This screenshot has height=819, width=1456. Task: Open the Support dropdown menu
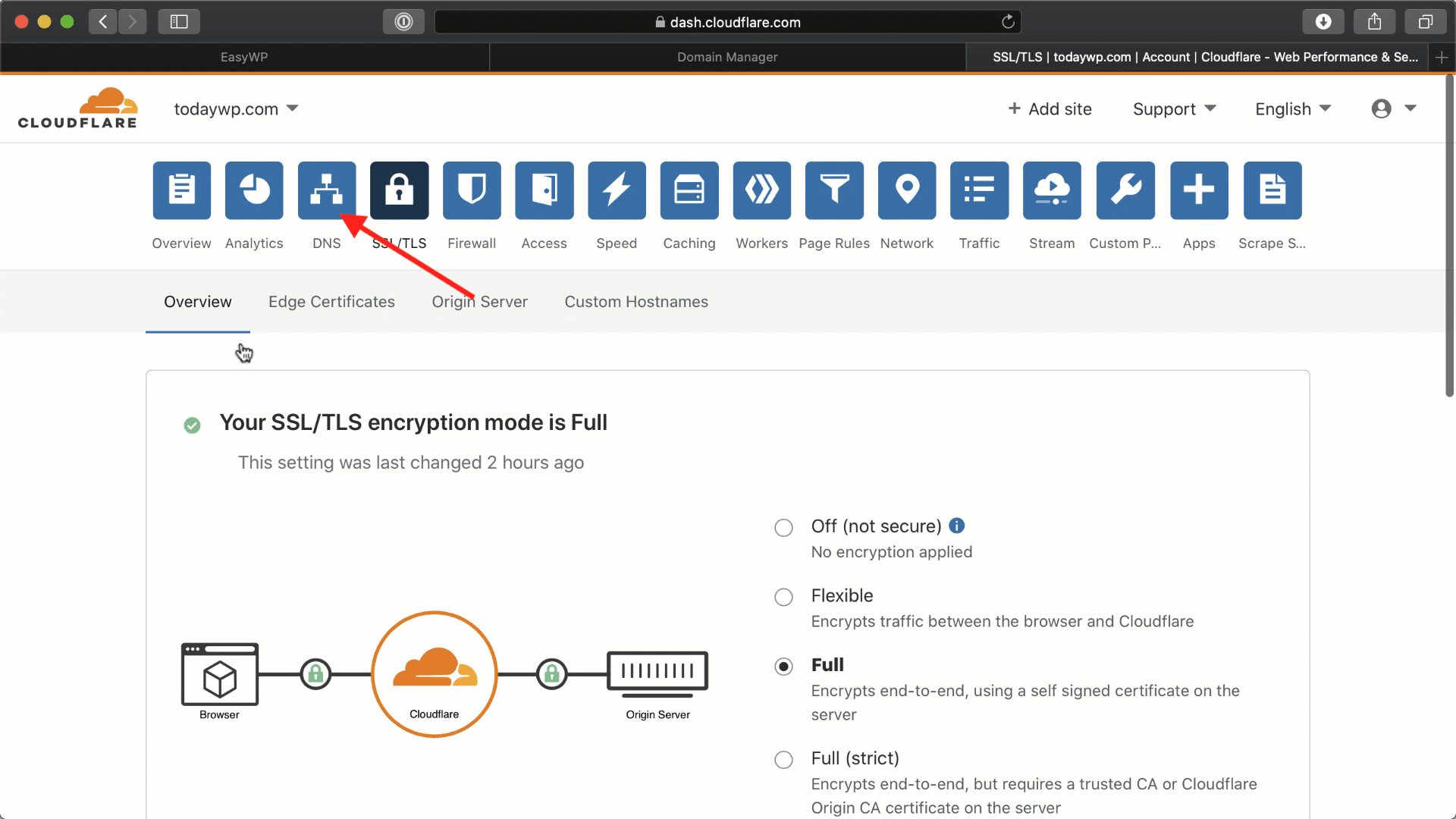click(1174, 109)
